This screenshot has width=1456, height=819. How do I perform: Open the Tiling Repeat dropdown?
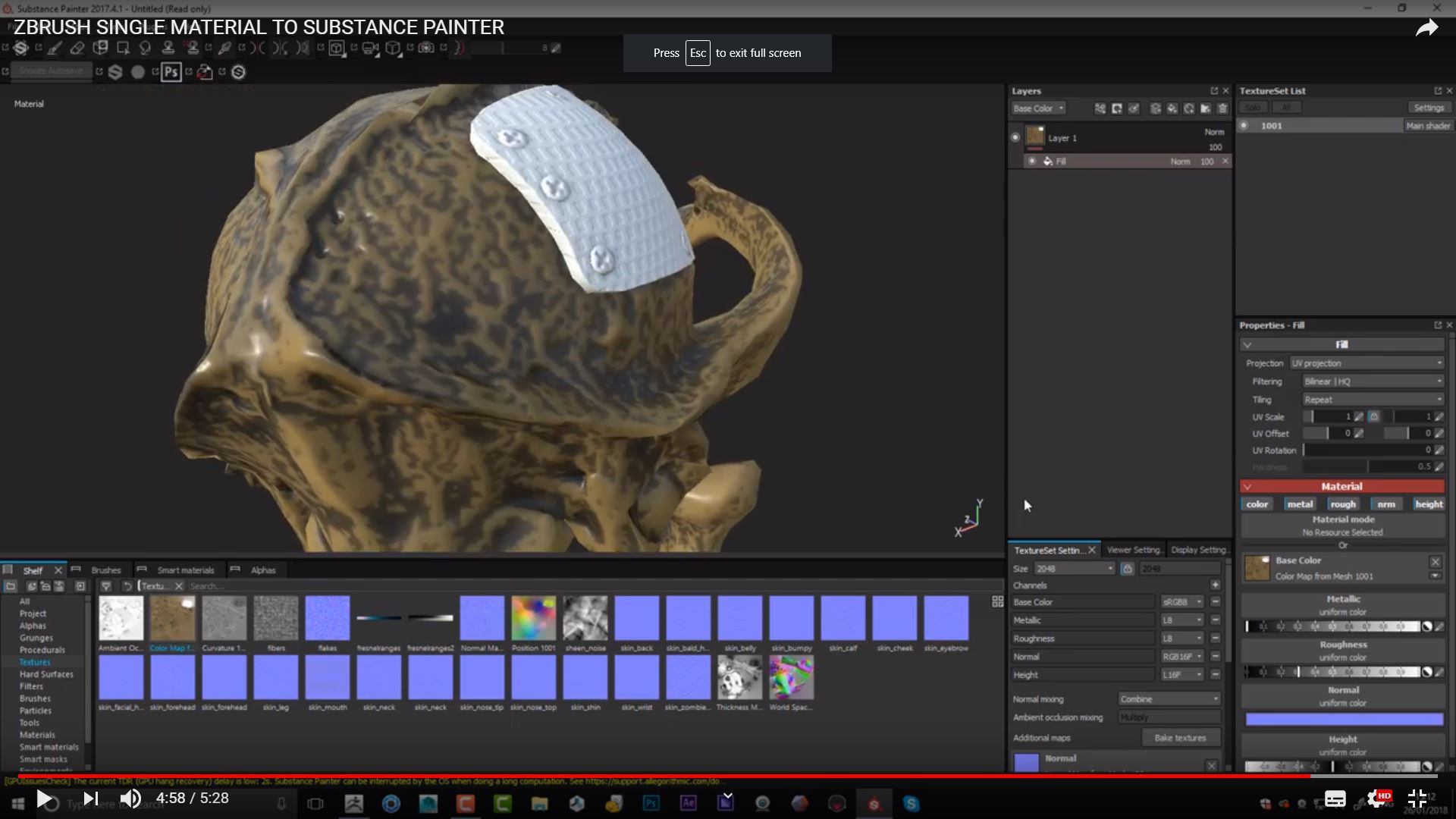click(1373, 400)
